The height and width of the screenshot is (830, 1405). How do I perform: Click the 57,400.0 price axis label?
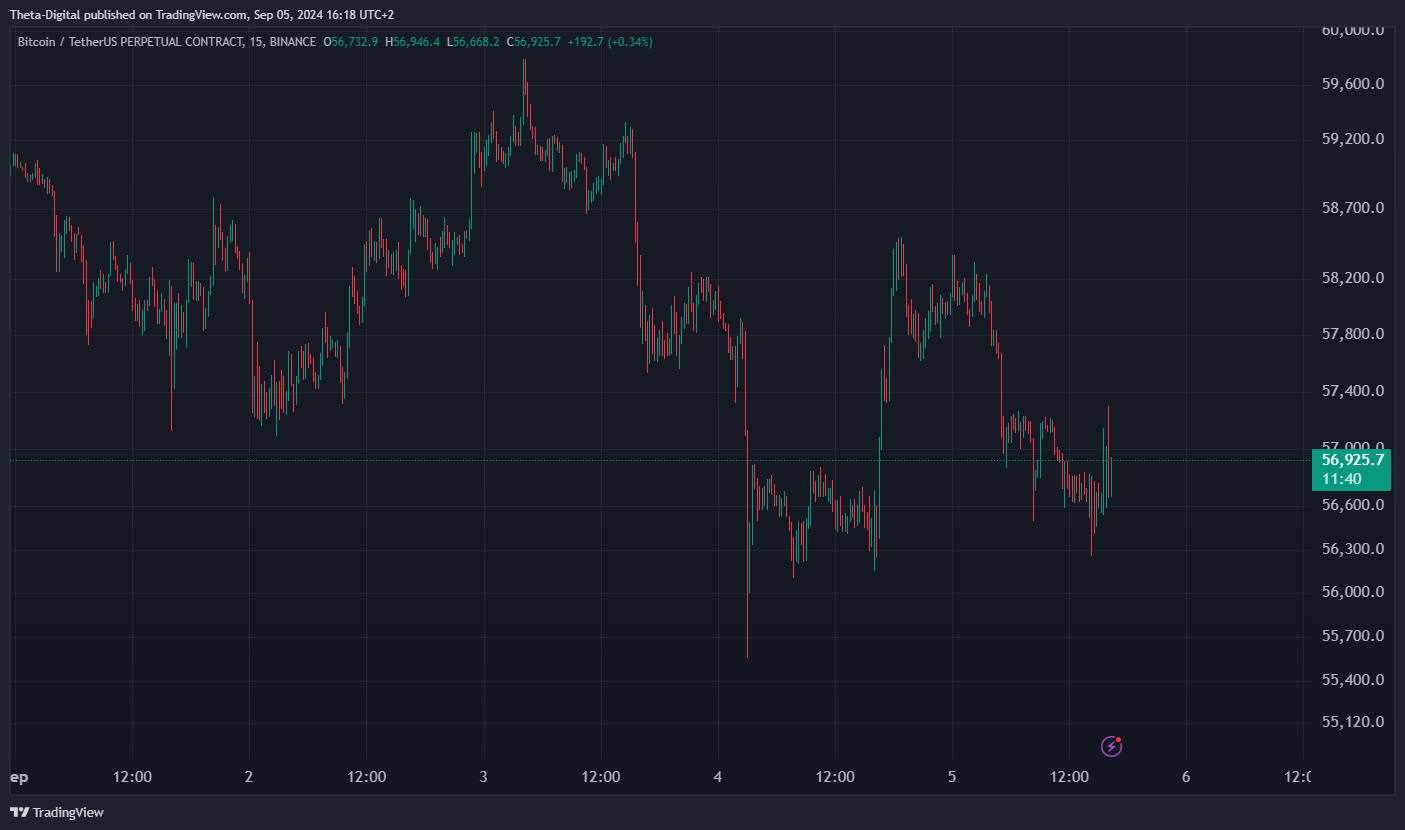point(1352,390)
